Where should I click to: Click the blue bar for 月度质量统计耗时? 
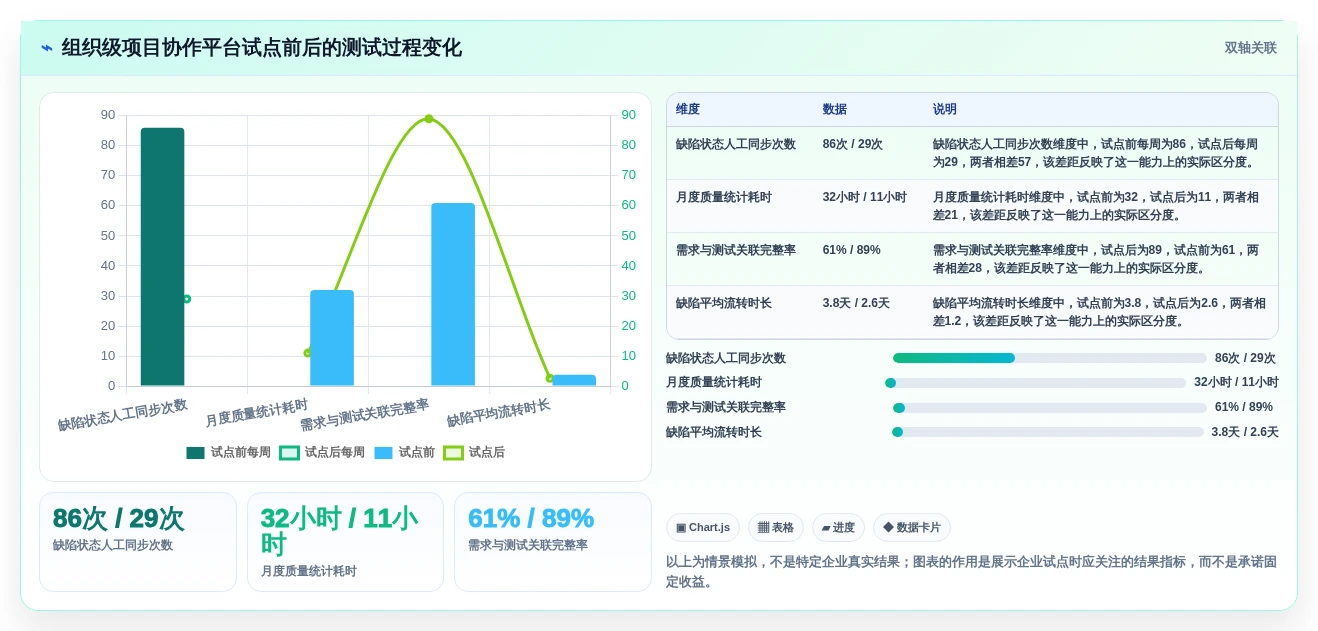click(332, 338)
